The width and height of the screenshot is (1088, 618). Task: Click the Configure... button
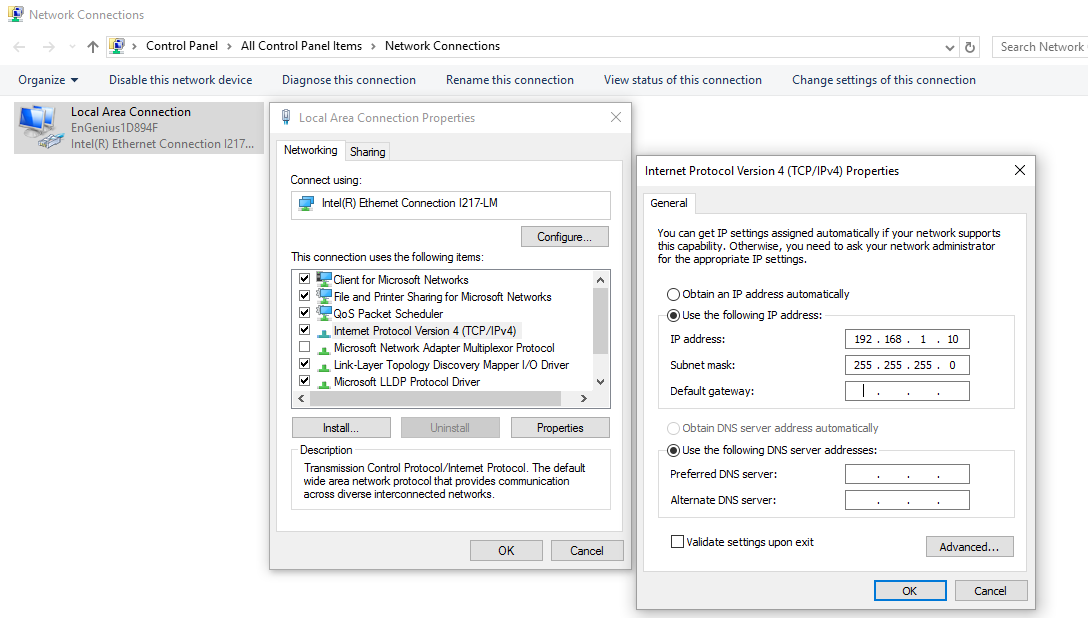[564, 237]
